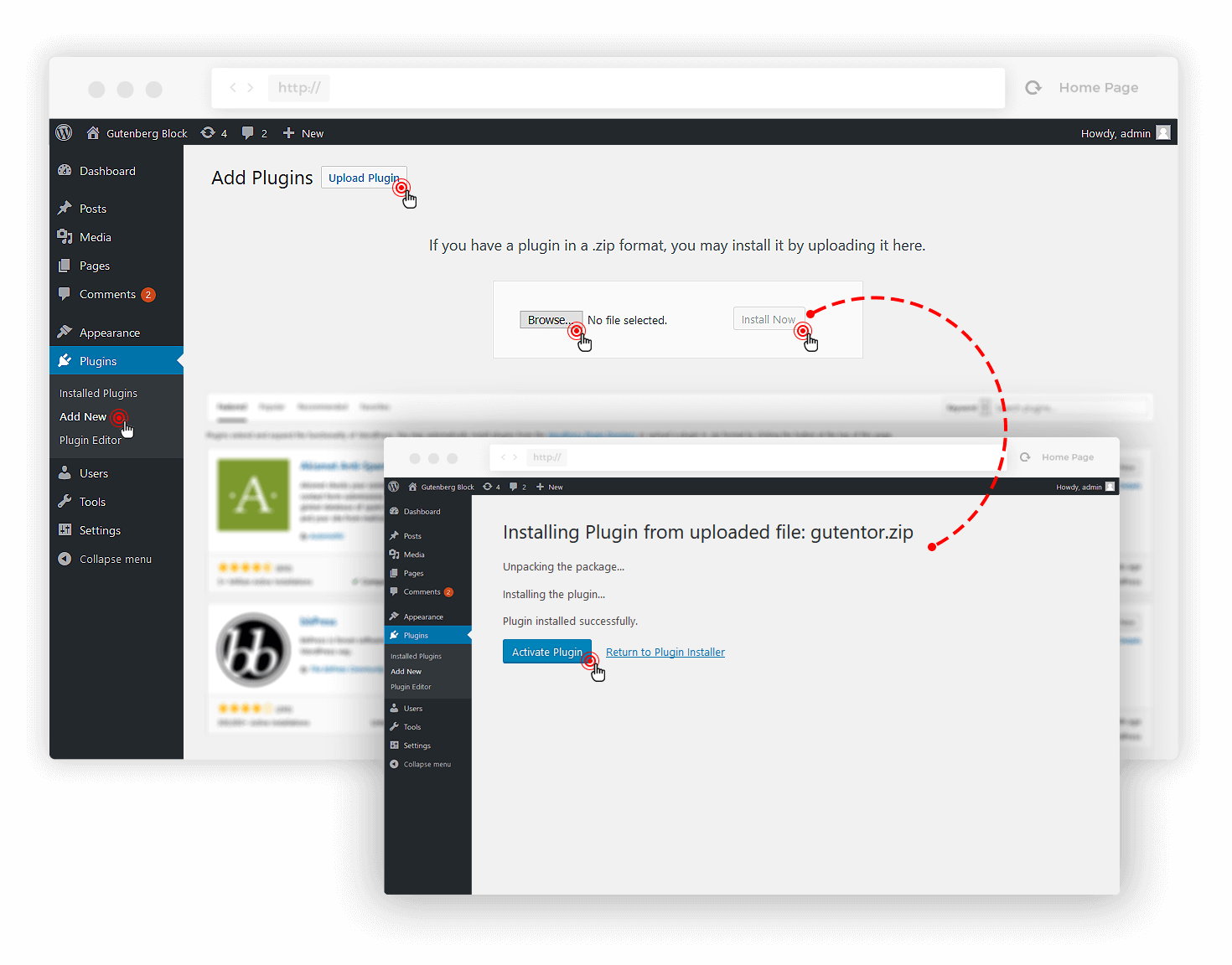Click the Add Plugins heading
Image resolution: width=1232 pixels, height=965 pixels.
[261, 178]
